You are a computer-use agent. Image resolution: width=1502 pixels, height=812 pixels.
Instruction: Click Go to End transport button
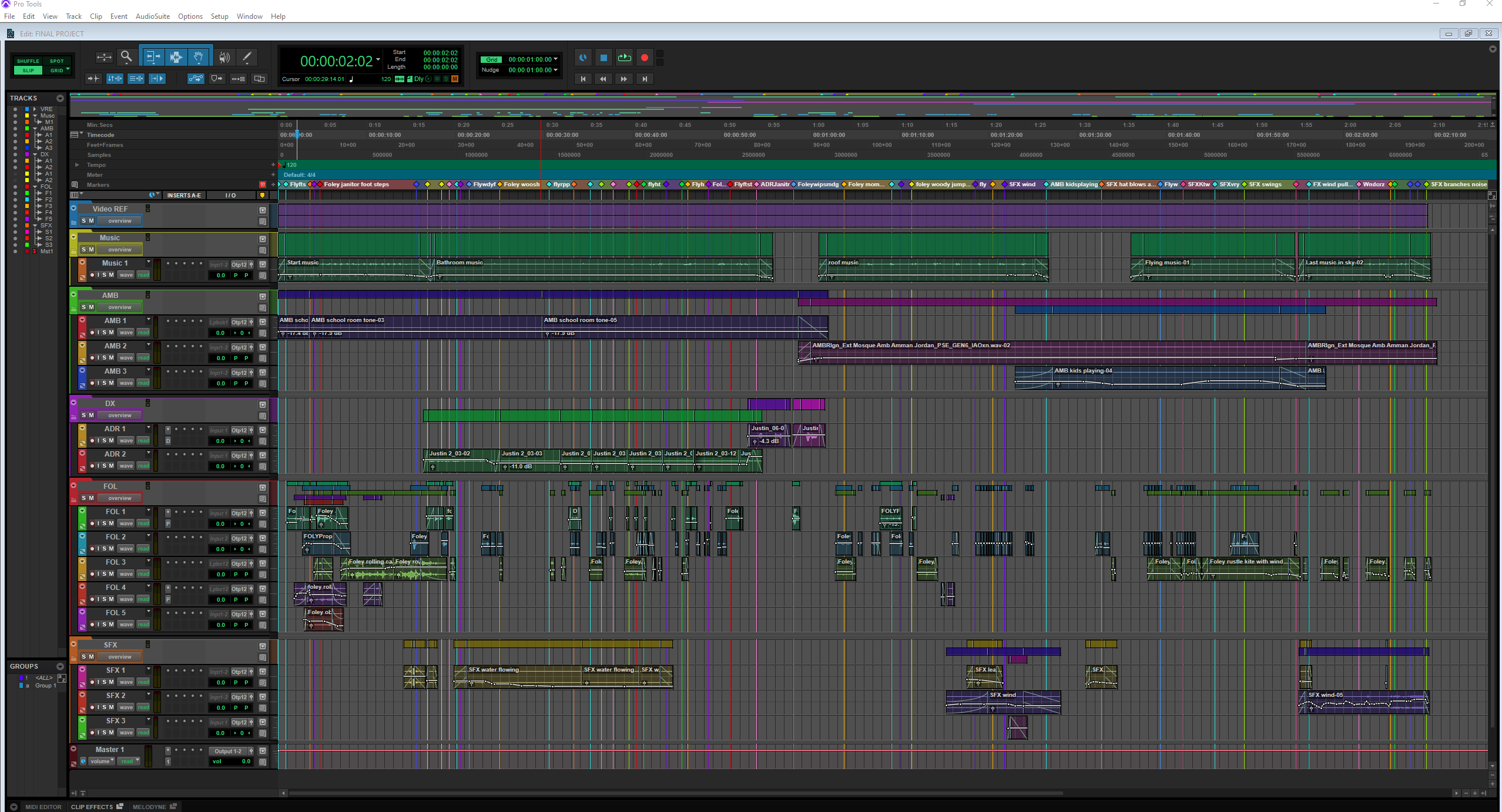pos(645,79)
